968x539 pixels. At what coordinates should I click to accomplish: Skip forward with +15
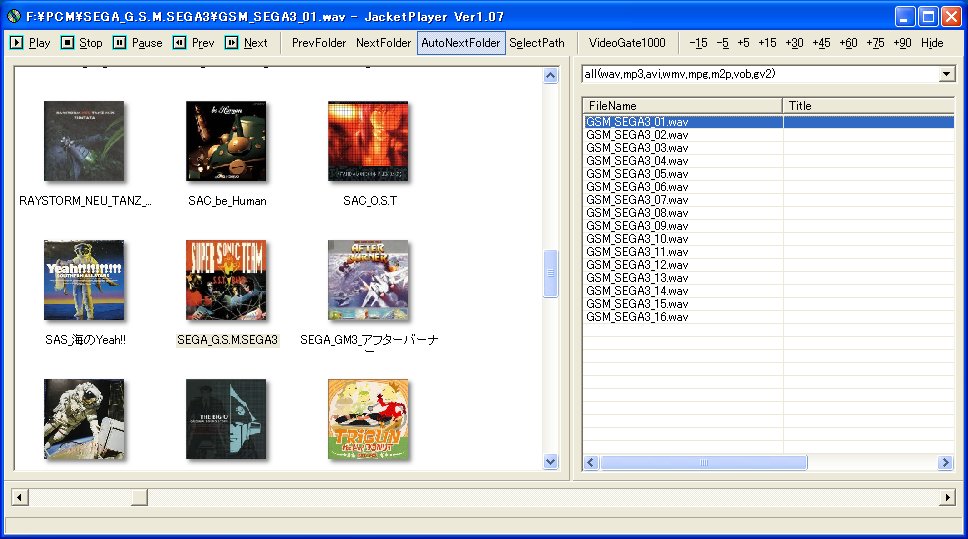767,43
